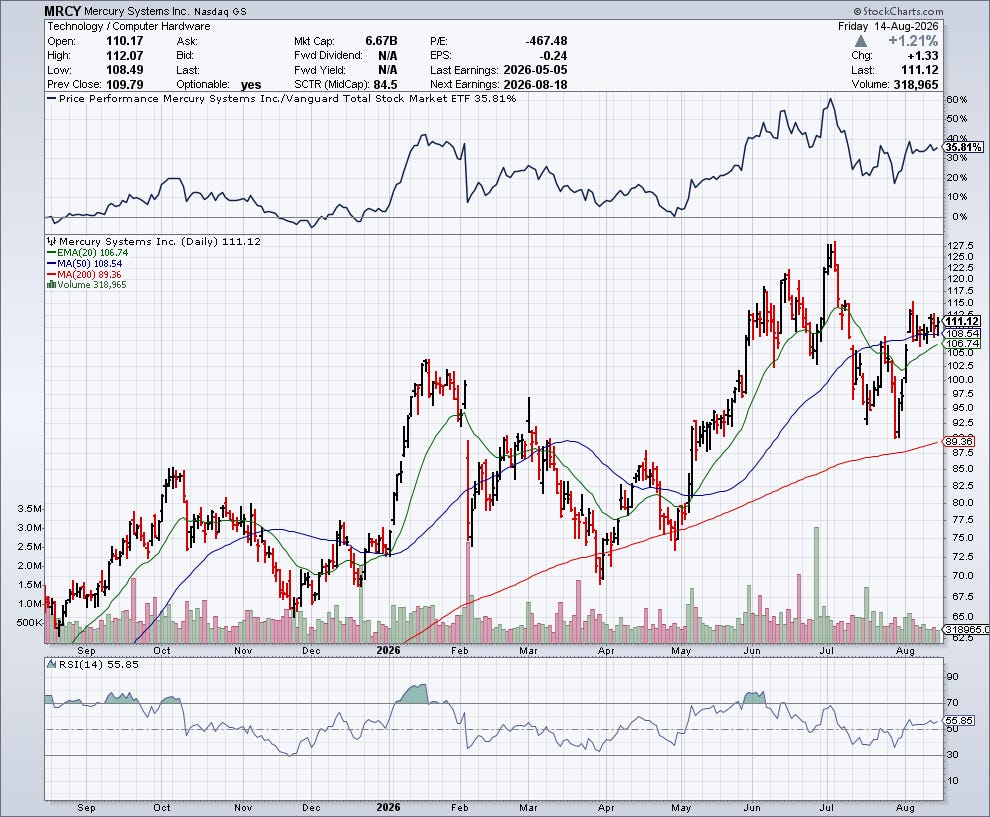The width and height of the screenshot is (990, 817).
Task: Click the Chg value +1.33
Action: coord(922,56)
